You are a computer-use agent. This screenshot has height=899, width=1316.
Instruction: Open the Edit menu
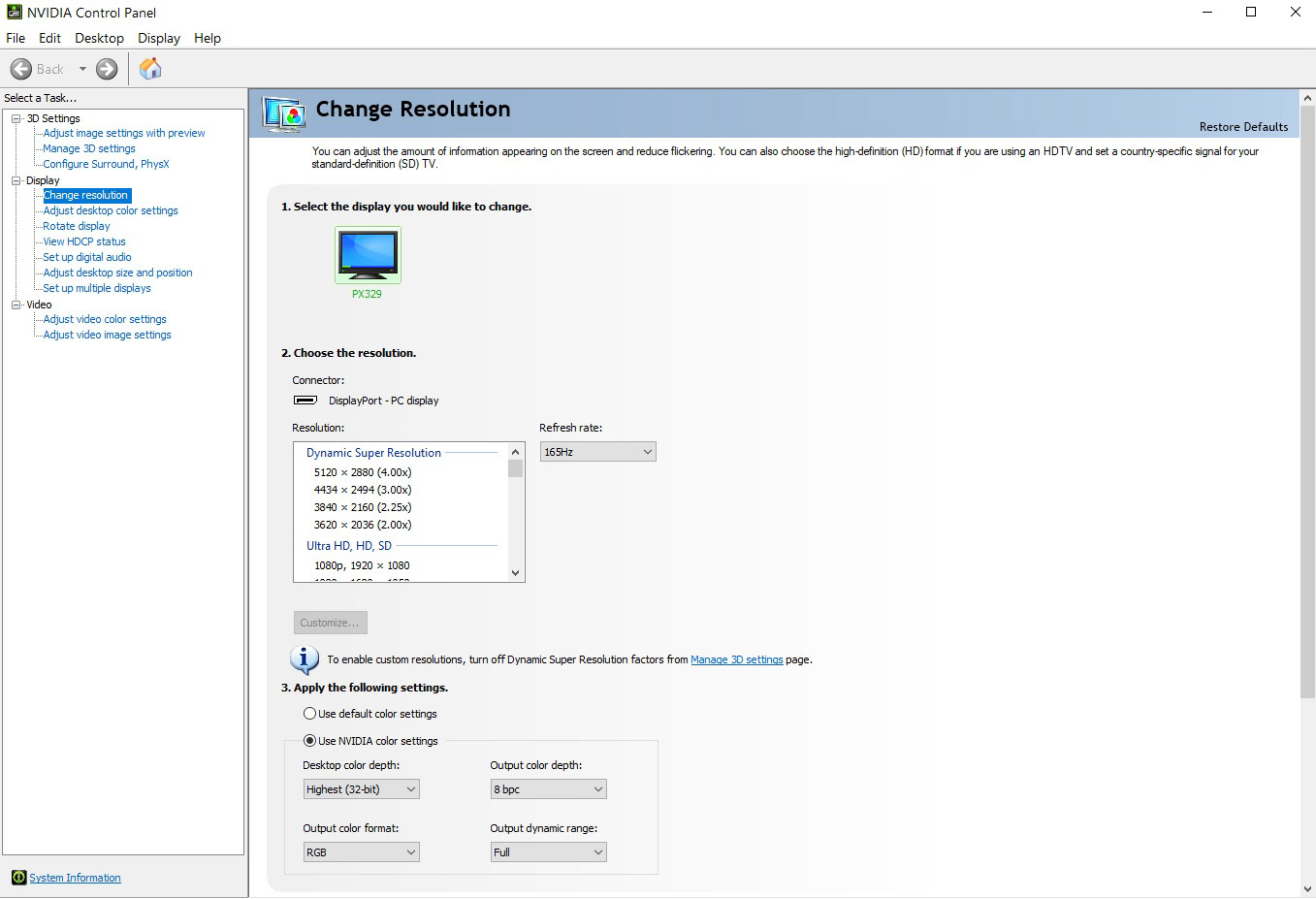49,38
